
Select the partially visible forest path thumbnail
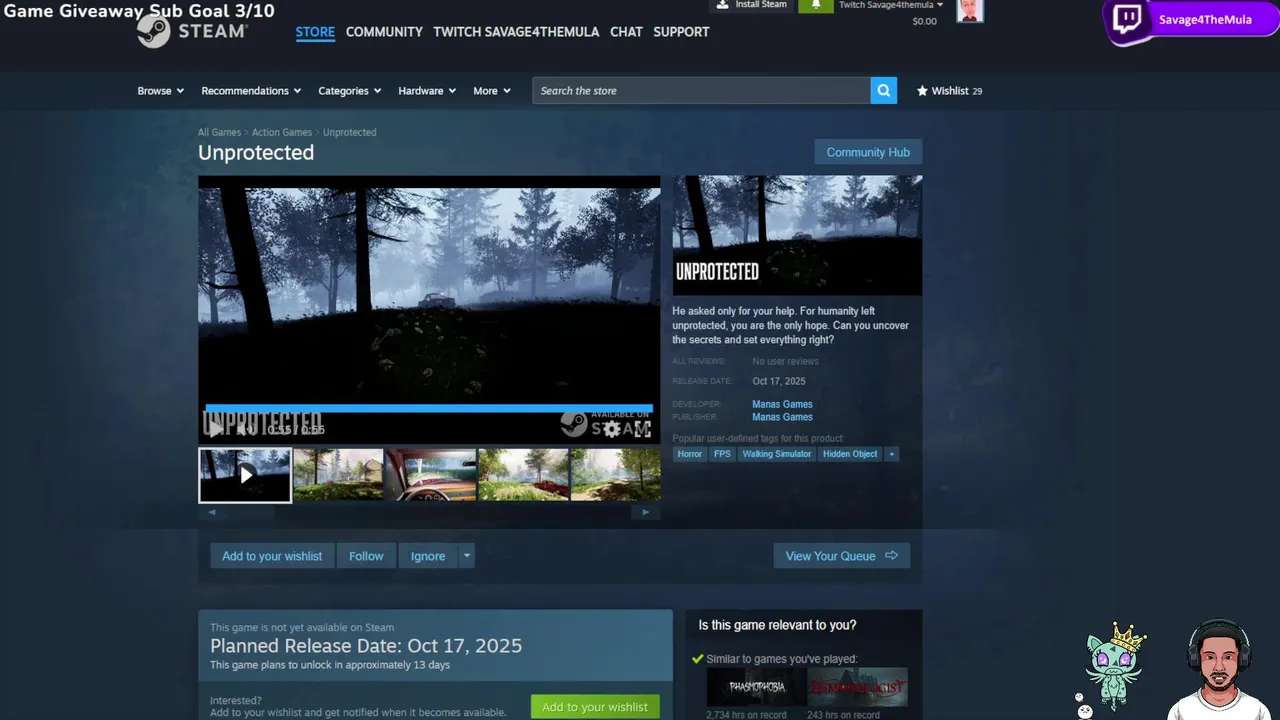pyautogui.click(x=616, y=475)
